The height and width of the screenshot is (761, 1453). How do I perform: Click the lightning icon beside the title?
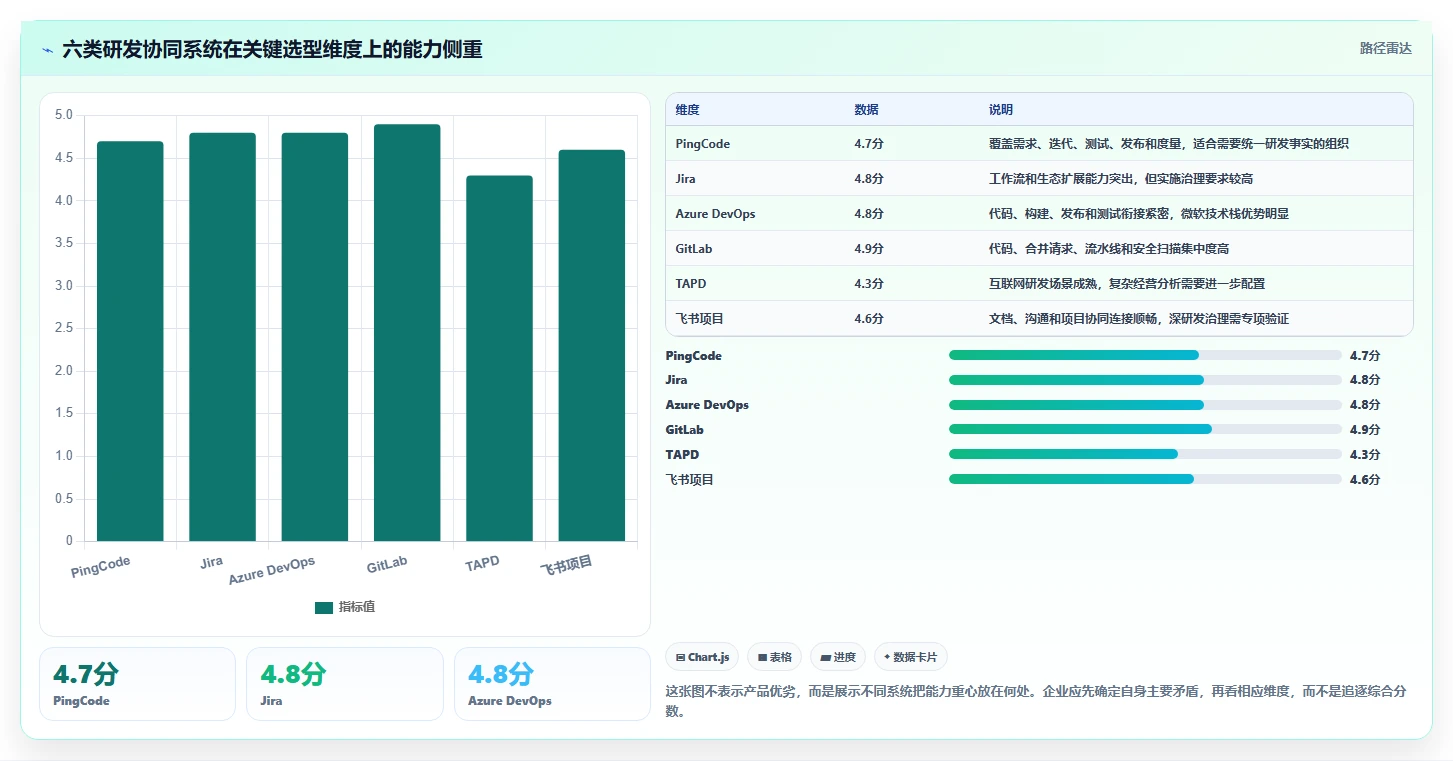click(47, 49)
